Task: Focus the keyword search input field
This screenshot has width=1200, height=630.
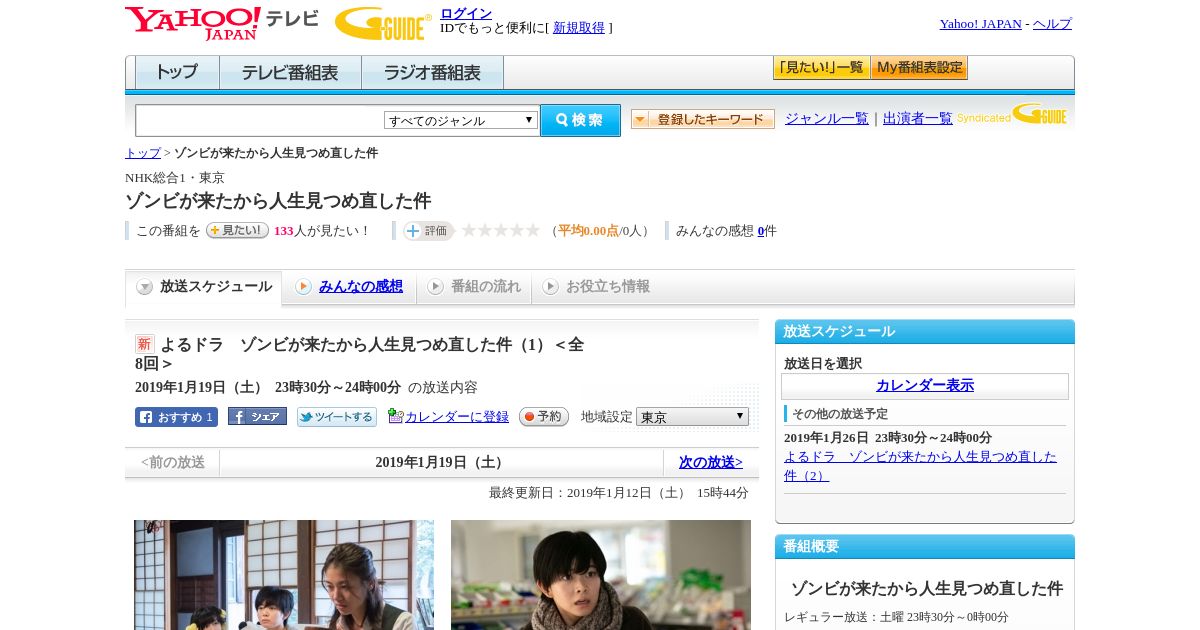Action: click(x=260, y=120)
